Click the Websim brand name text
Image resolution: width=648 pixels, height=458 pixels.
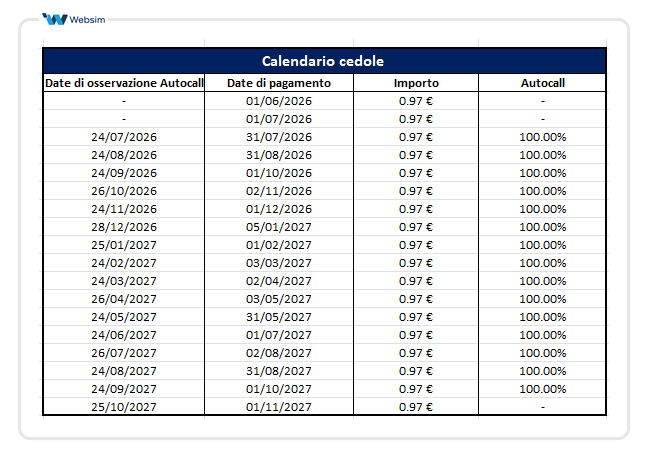pyautogui.click(x=87, y=19)
